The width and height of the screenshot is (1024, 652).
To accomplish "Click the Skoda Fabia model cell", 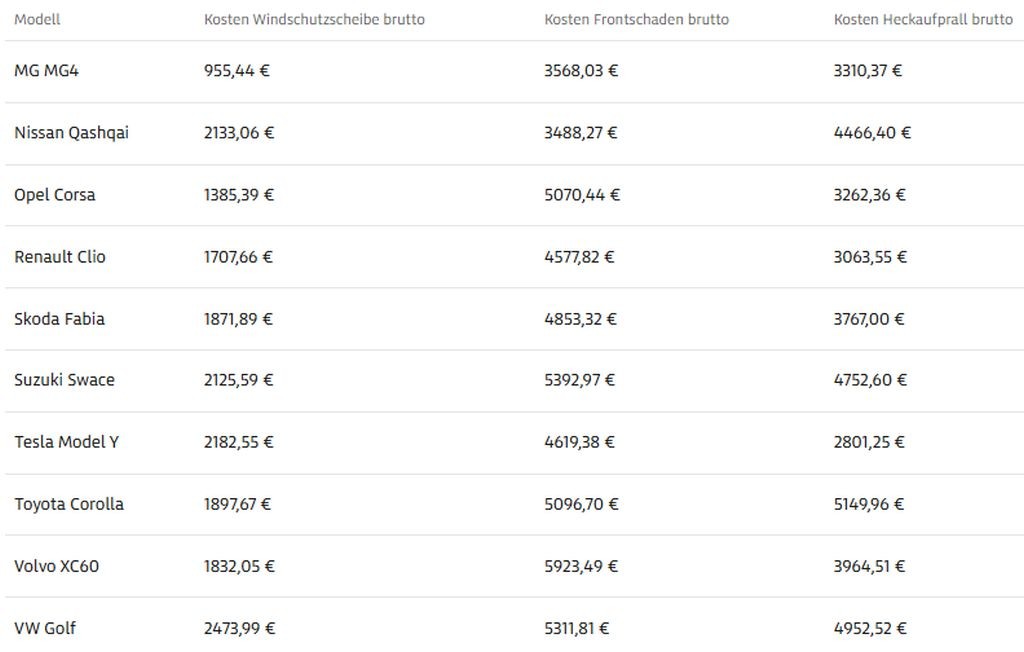I will pos(59,319).
